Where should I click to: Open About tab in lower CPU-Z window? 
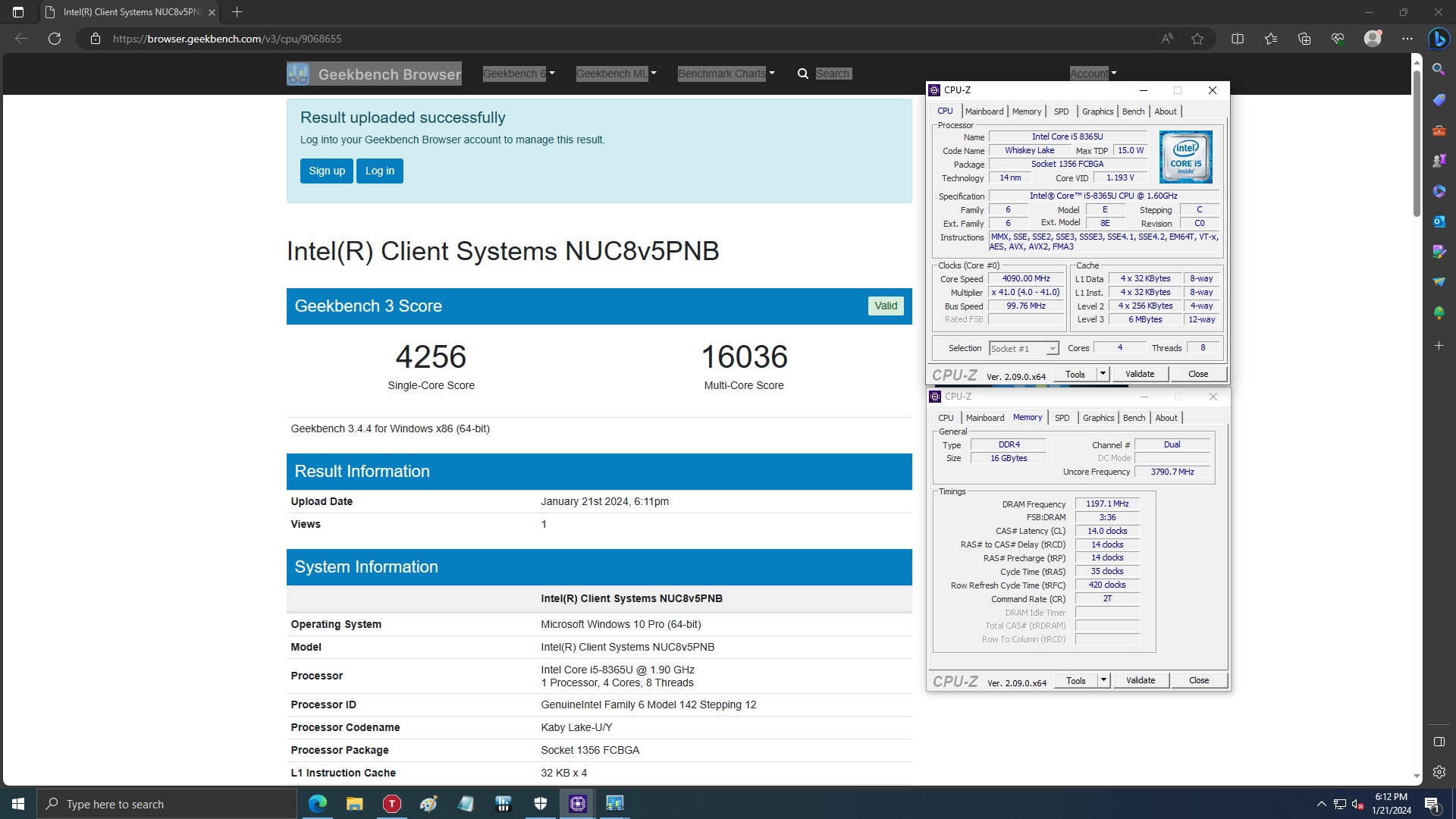(1166, 418)
